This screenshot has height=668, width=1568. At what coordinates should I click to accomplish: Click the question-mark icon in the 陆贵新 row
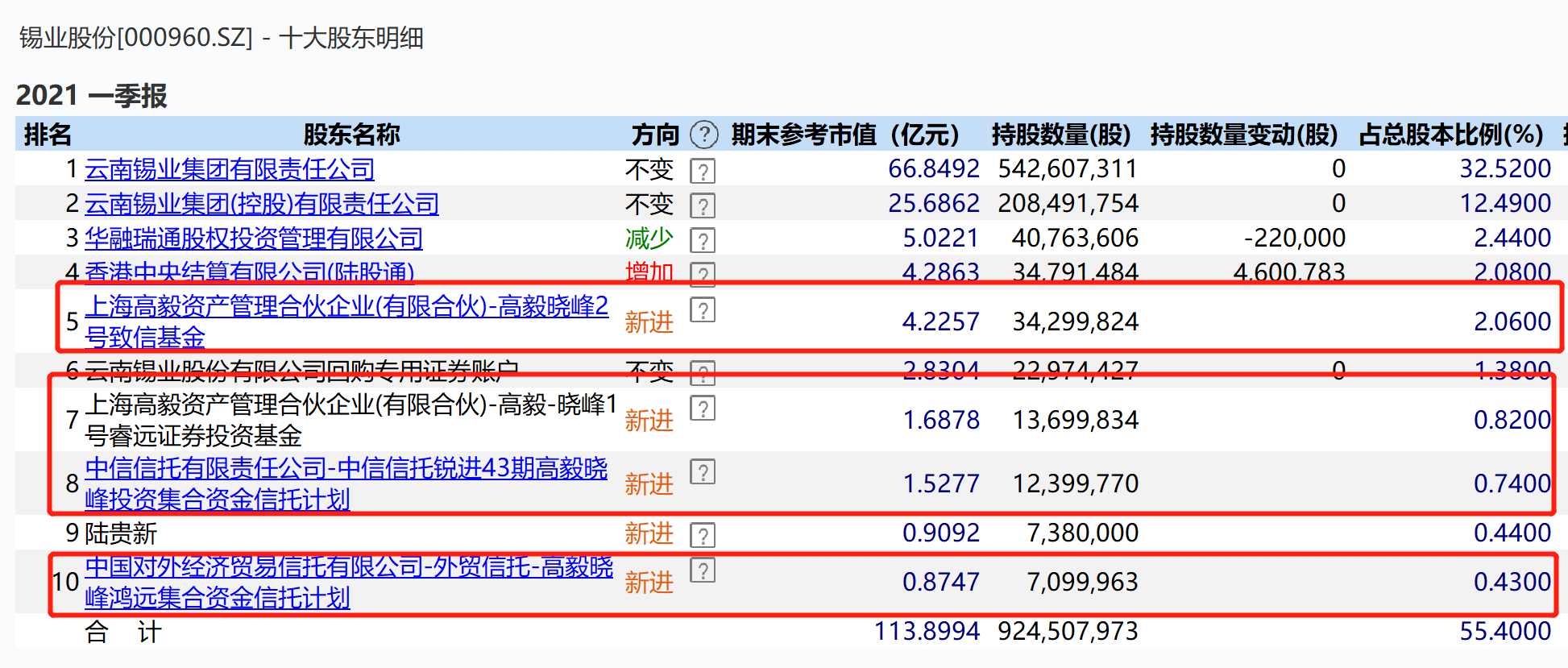point(703,536)
